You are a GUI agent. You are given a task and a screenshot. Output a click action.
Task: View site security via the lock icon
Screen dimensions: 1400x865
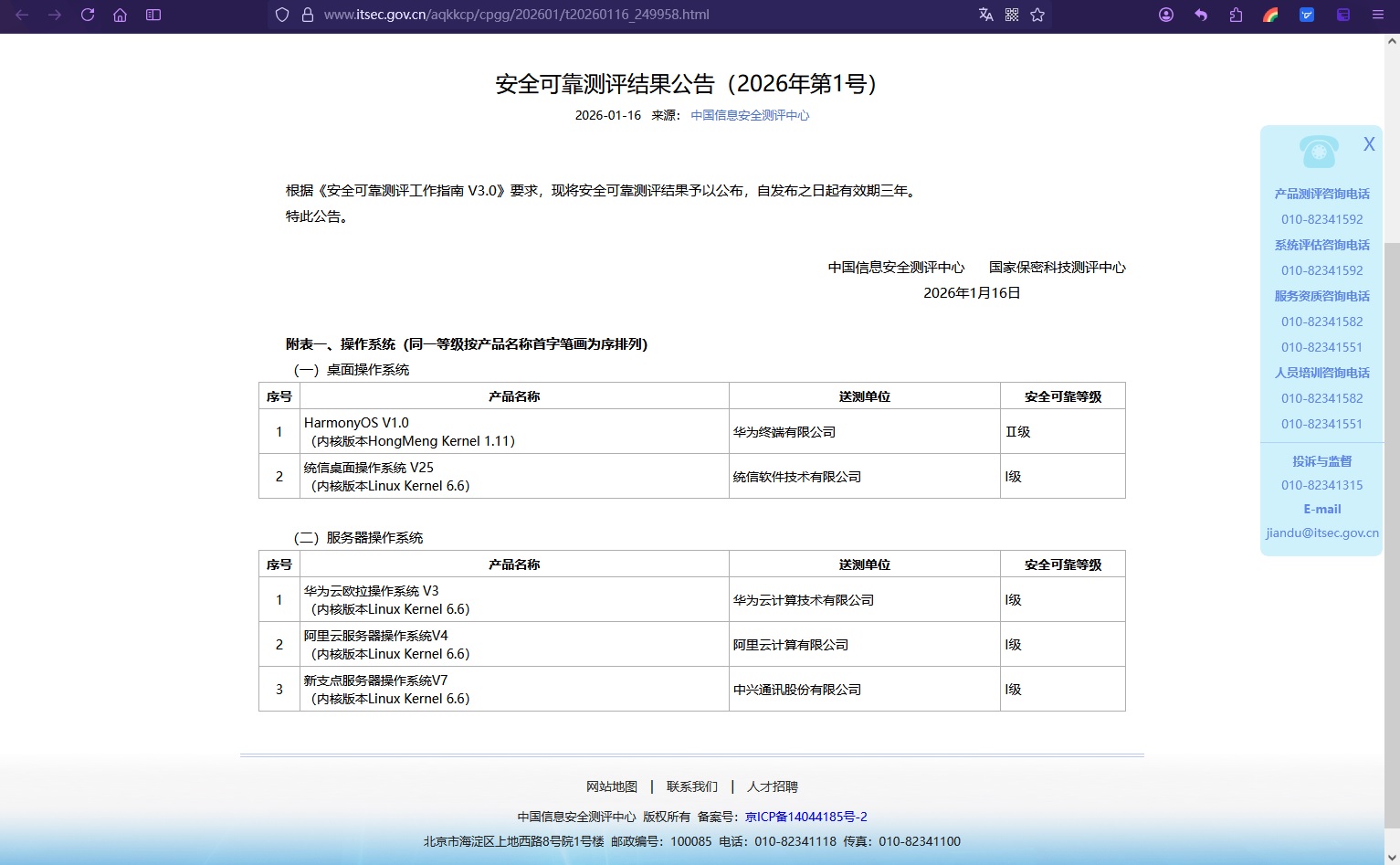coord(307,15)
